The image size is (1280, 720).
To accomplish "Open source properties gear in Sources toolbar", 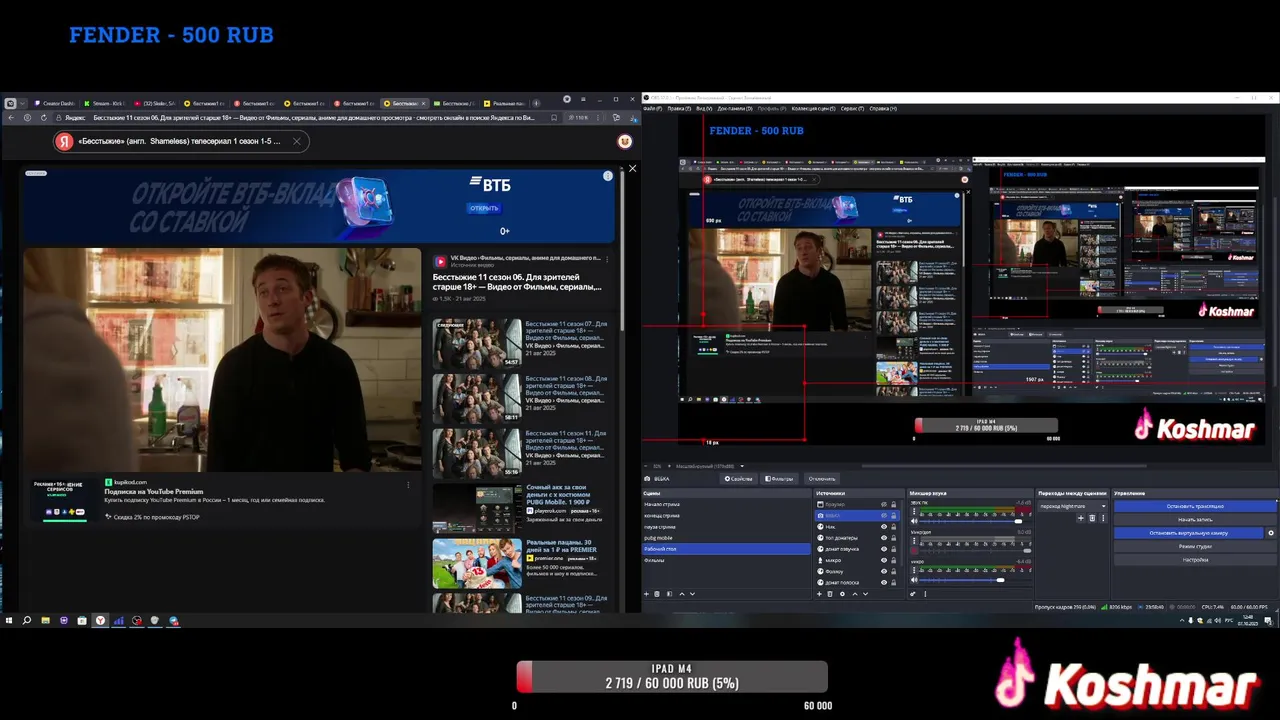I will pos(842,594).
